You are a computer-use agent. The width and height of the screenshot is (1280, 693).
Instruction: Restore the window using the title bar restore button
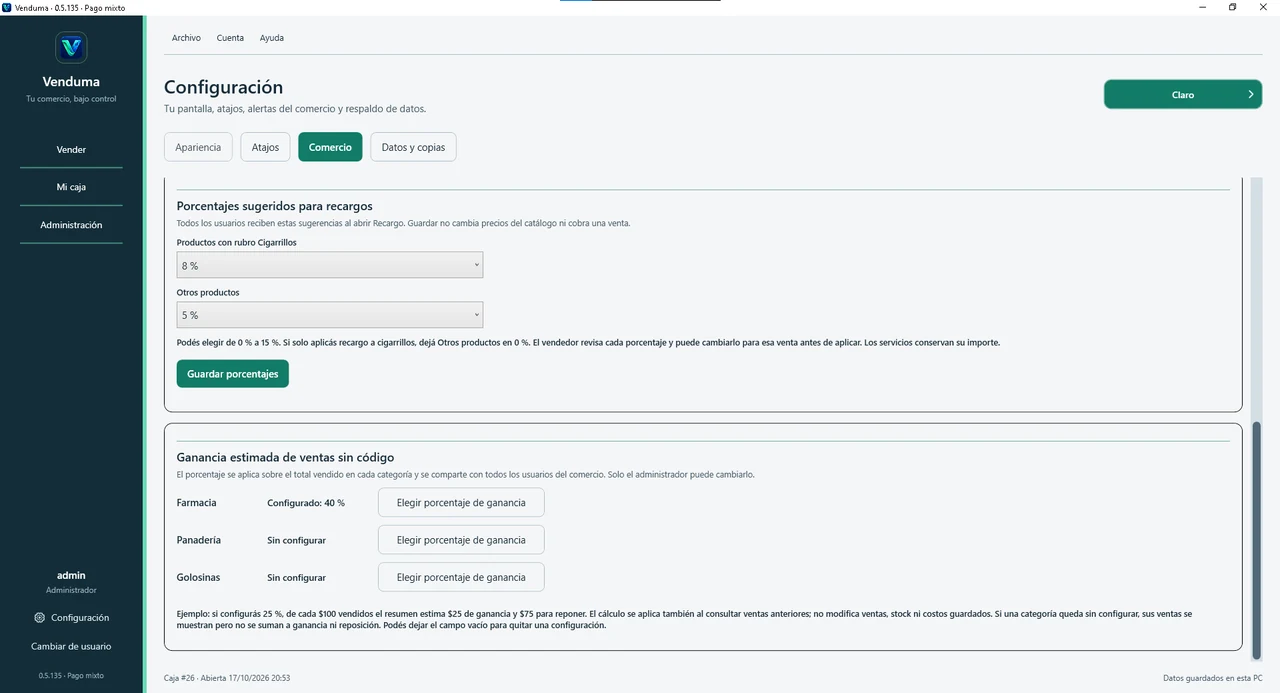pyautogui.click(x=1232, y=7)
